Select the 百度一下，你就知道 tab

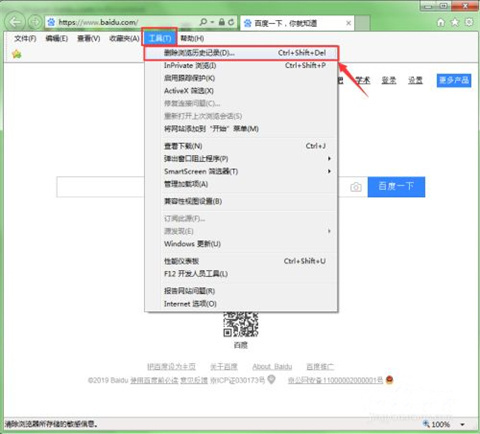297,23
